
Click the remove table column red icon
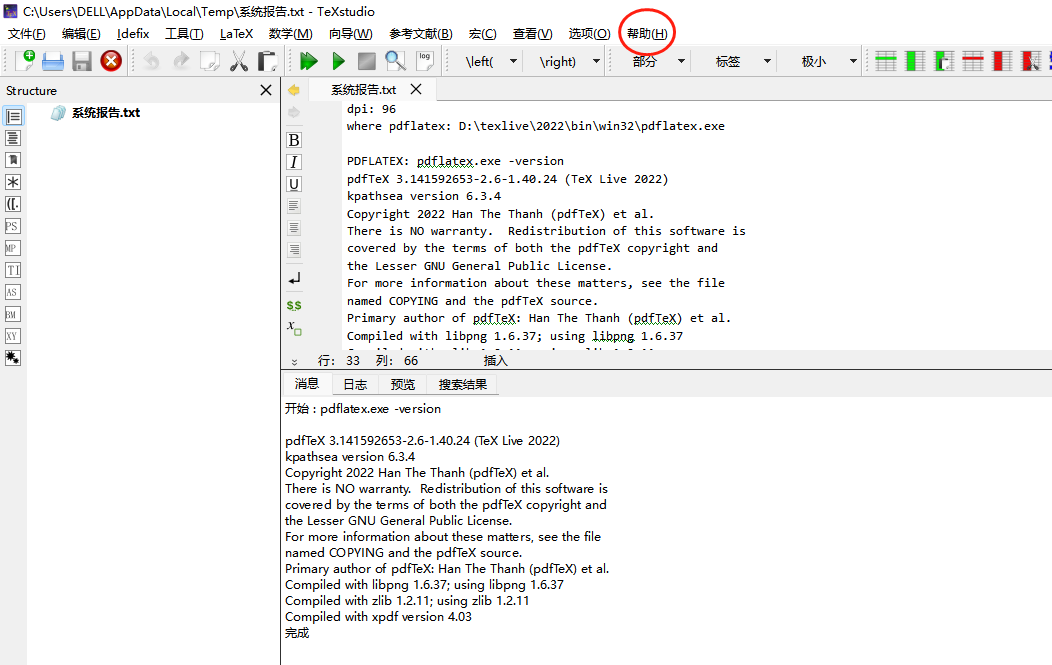[1002, 61]
